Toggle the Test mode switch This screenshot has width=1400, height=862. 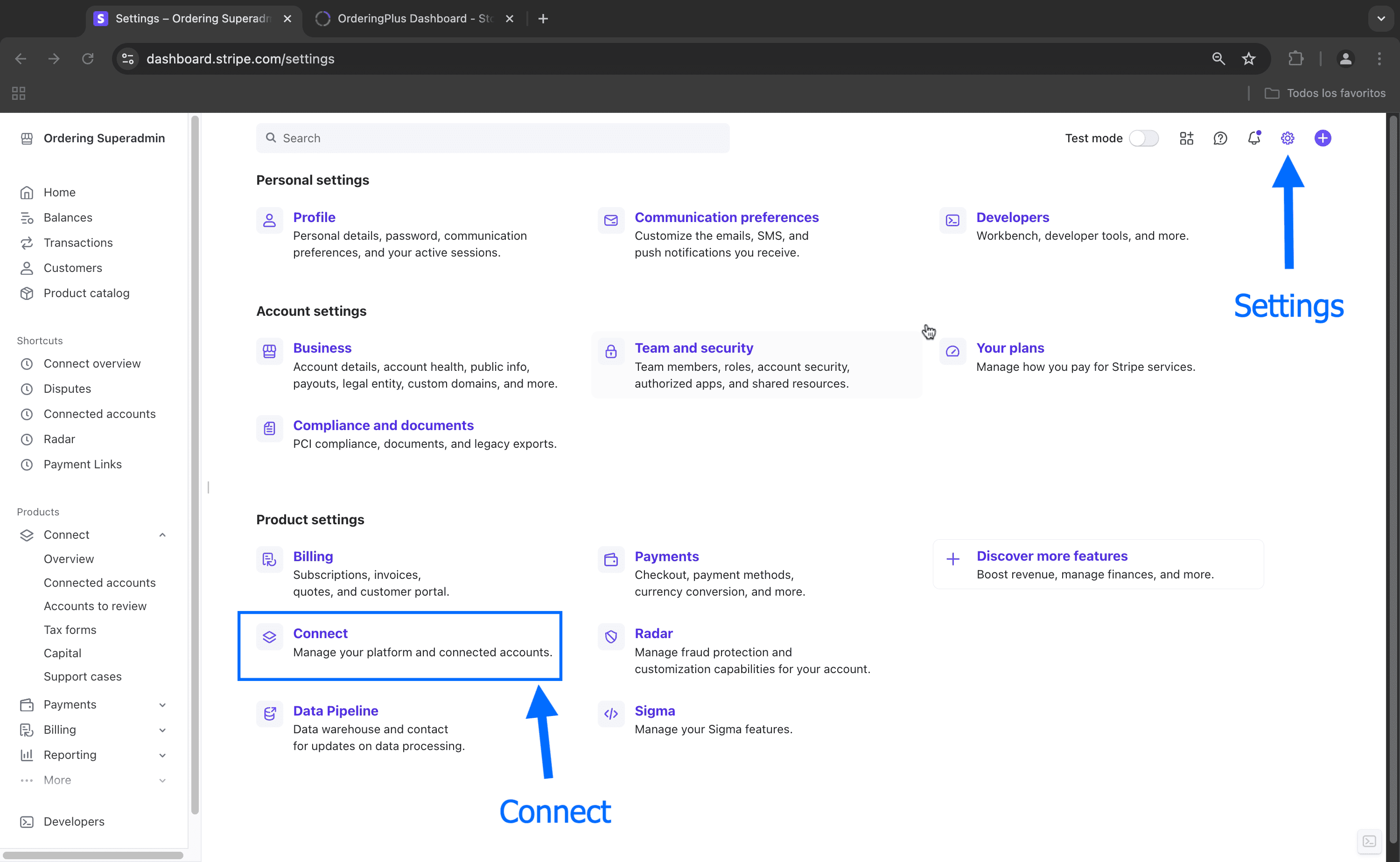(1143, 138)
